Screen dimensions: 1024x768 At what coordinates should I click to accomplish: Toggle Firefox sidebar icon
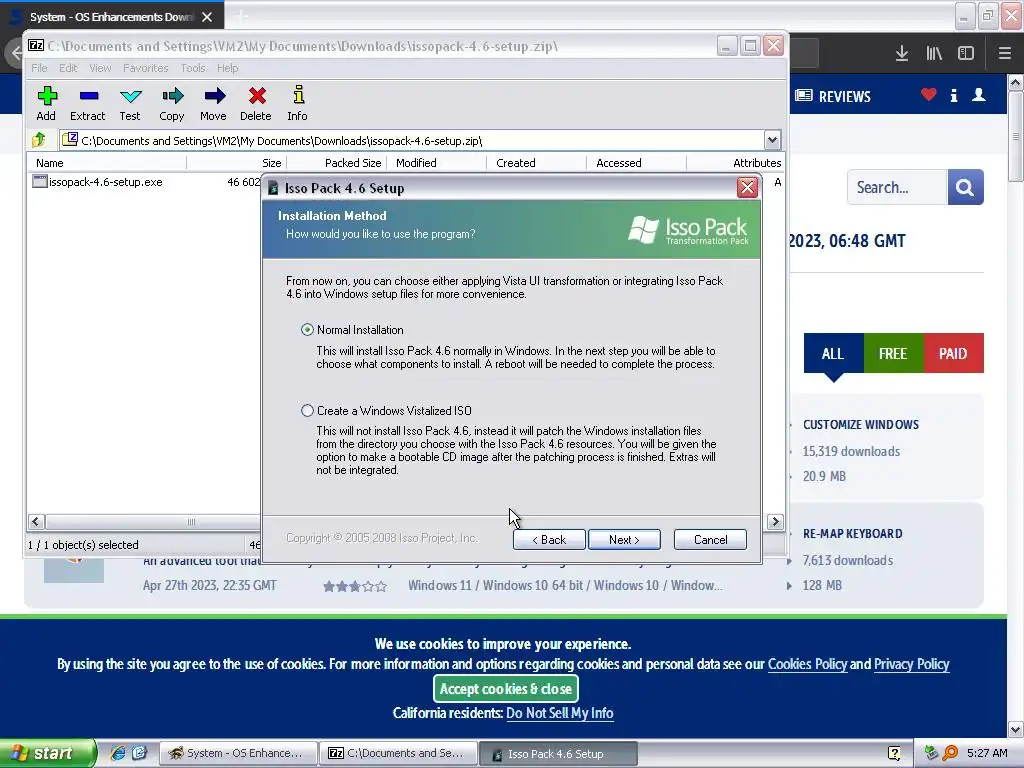(x=966, y=54)
